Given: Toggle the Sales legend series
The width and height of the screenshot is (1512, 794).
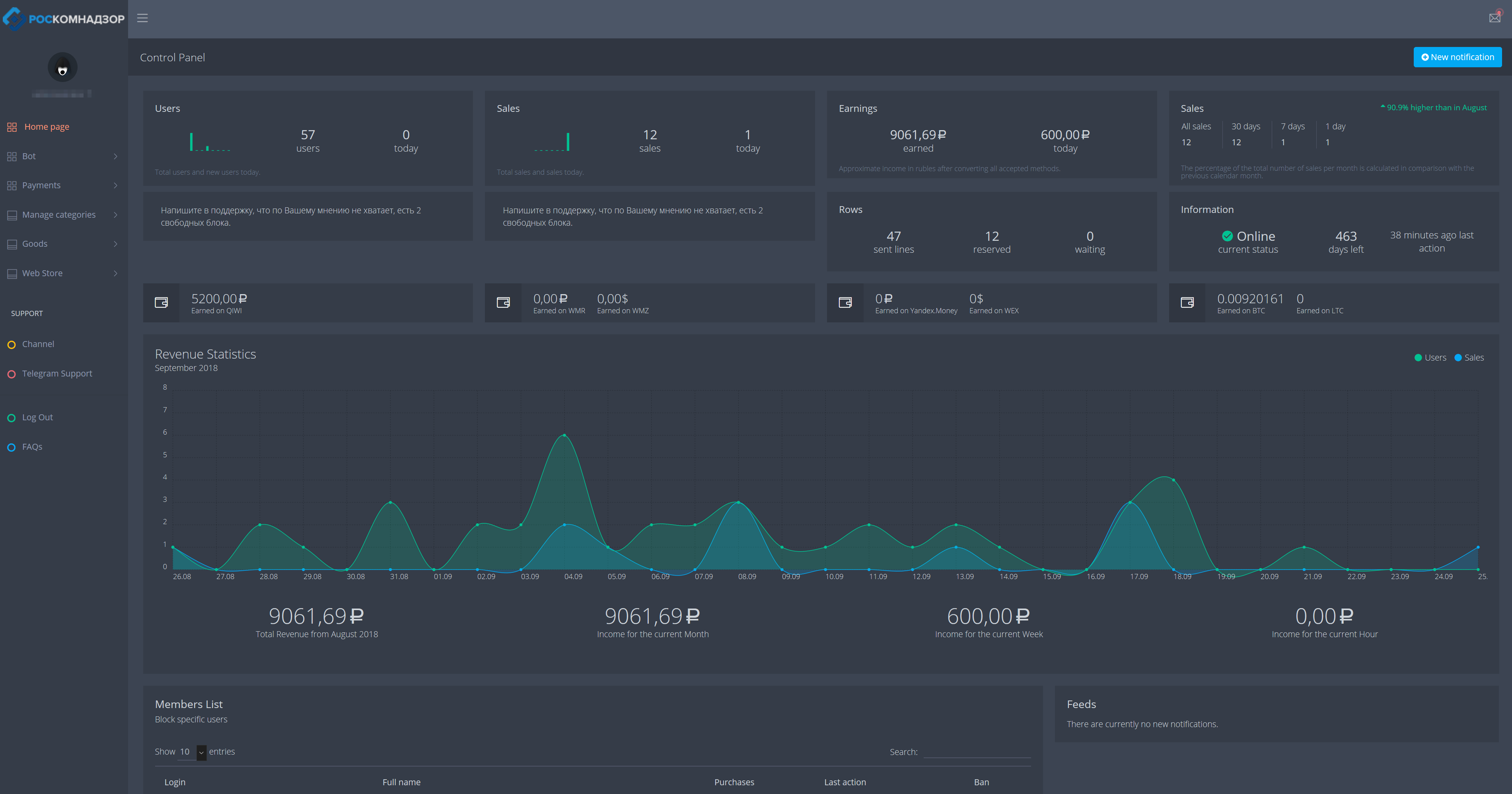Looking at the screenshot, I should pos(1469,358).
